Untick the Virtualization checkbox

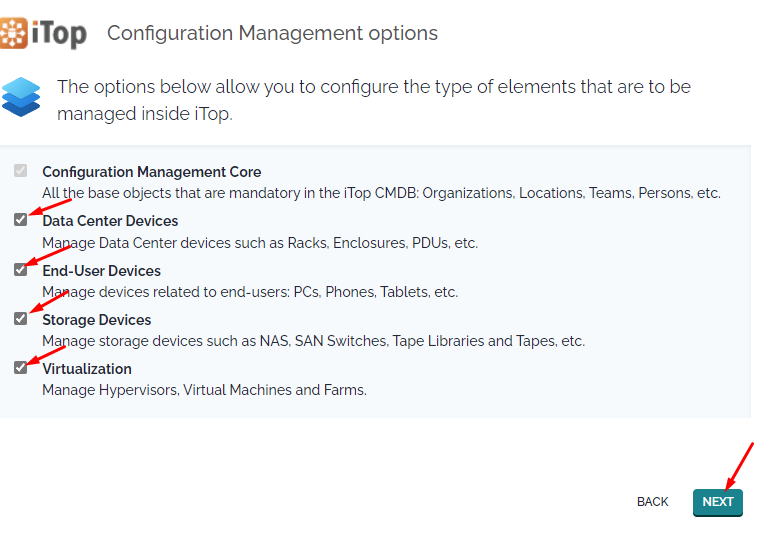click(21, 368)
